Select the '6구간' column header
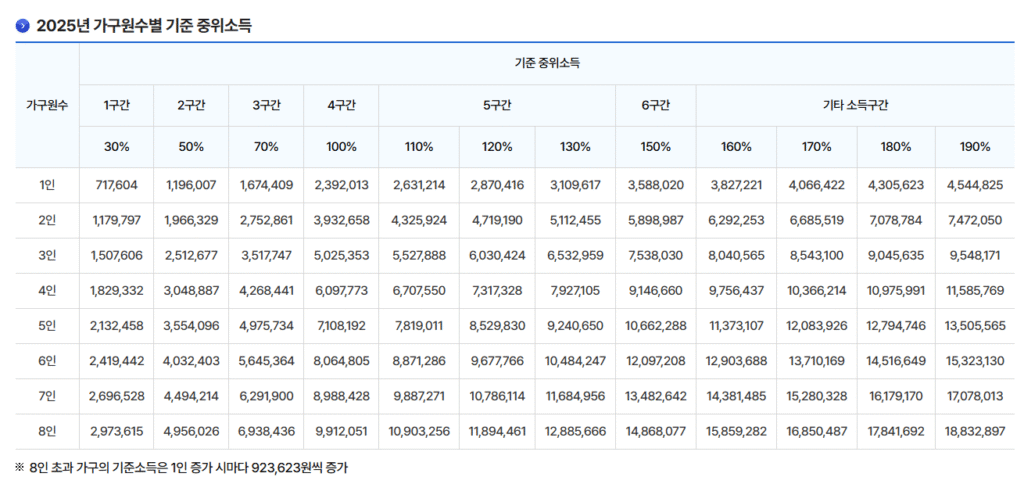The image size is (1024, 484). pyautogui.click(x=656, y=105)
